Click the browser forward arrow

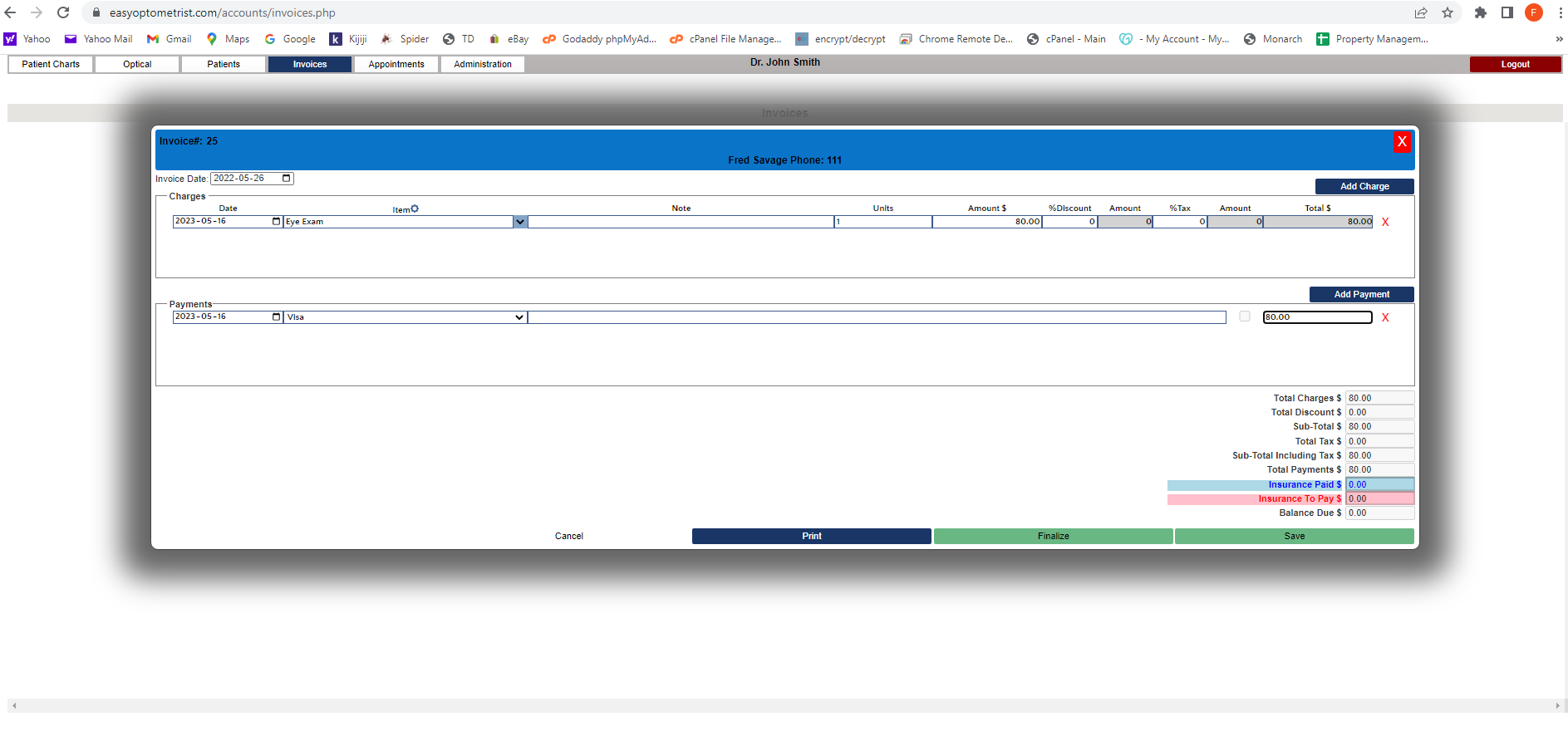[x=37, y=12]
